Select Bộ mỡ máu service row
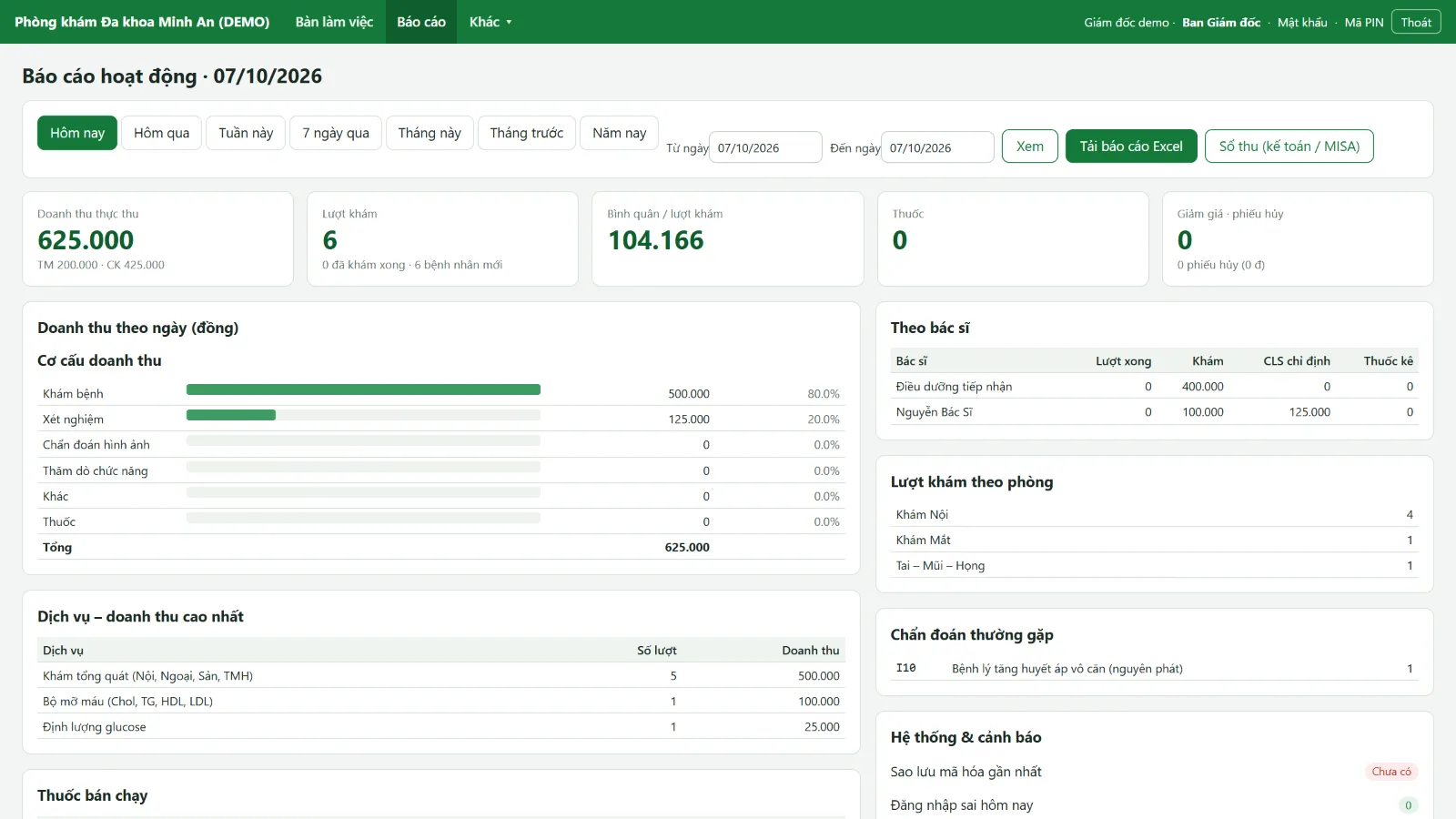 click(x=441, y=702)
